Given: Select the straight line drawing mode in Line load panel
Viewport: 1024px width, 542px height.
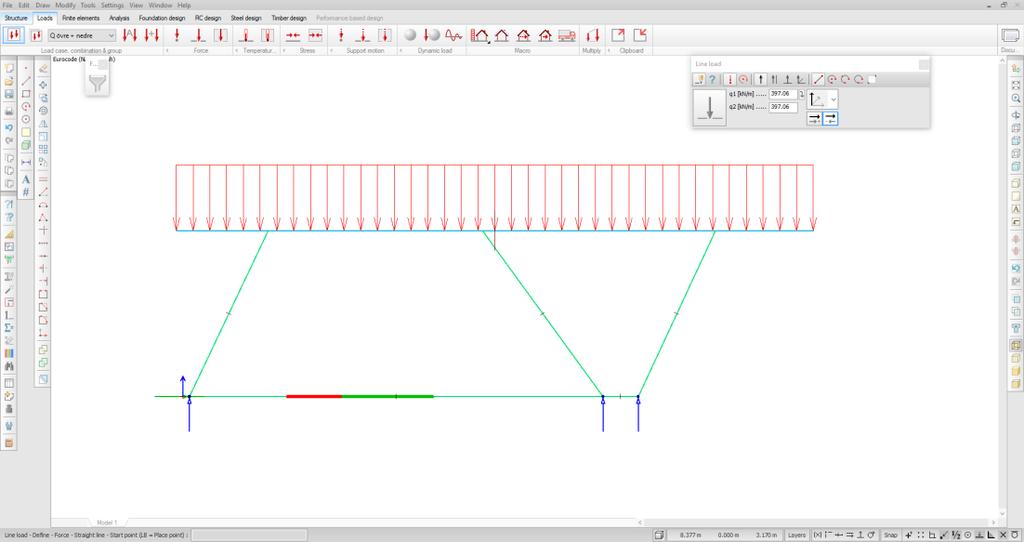Looking at the screenshot, I should (818, 80).
